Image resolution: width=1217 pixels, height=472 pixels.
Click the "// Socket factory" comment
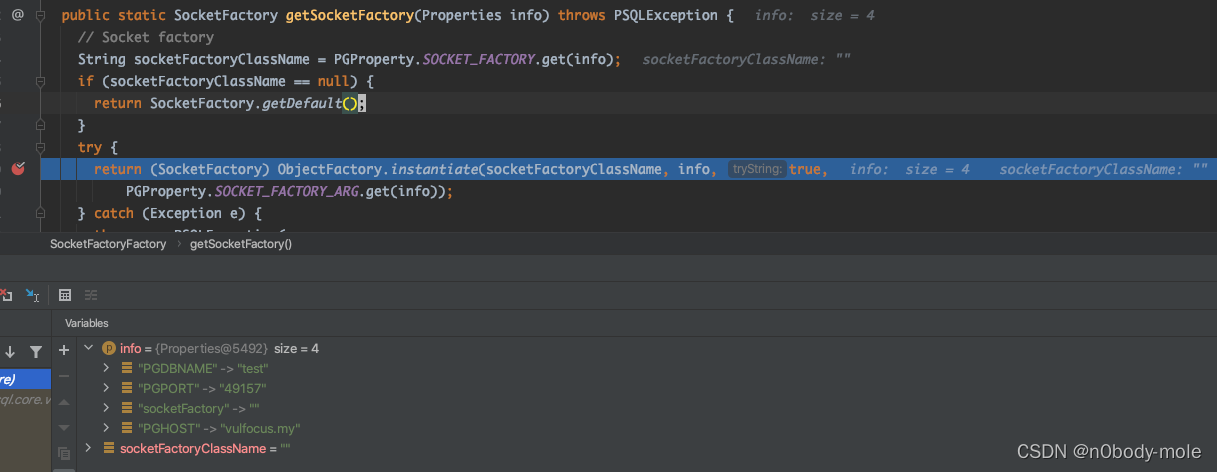146,37
